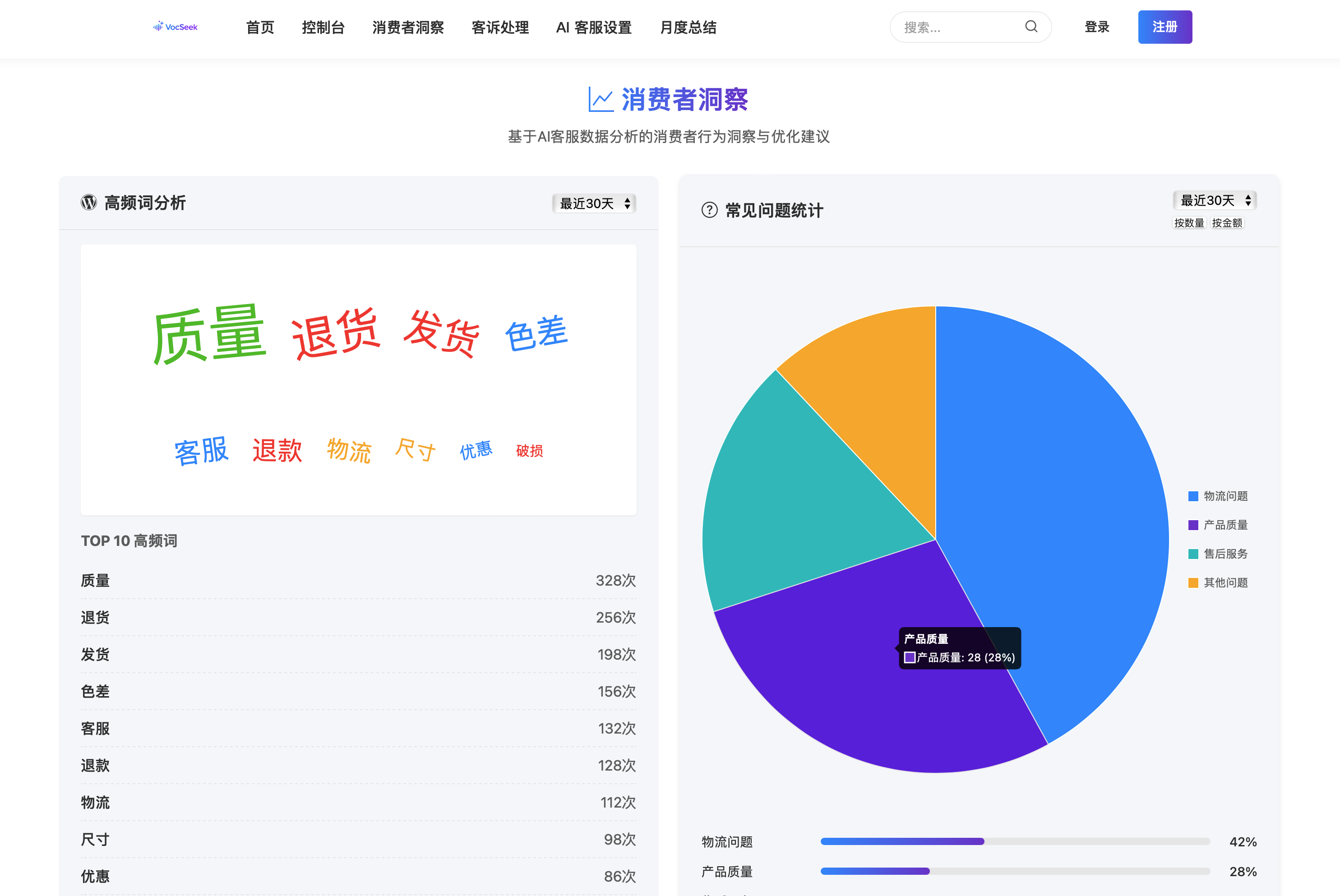Click the search magnifier icon
Viewport: 1340px width, 896px height.
1031,26
